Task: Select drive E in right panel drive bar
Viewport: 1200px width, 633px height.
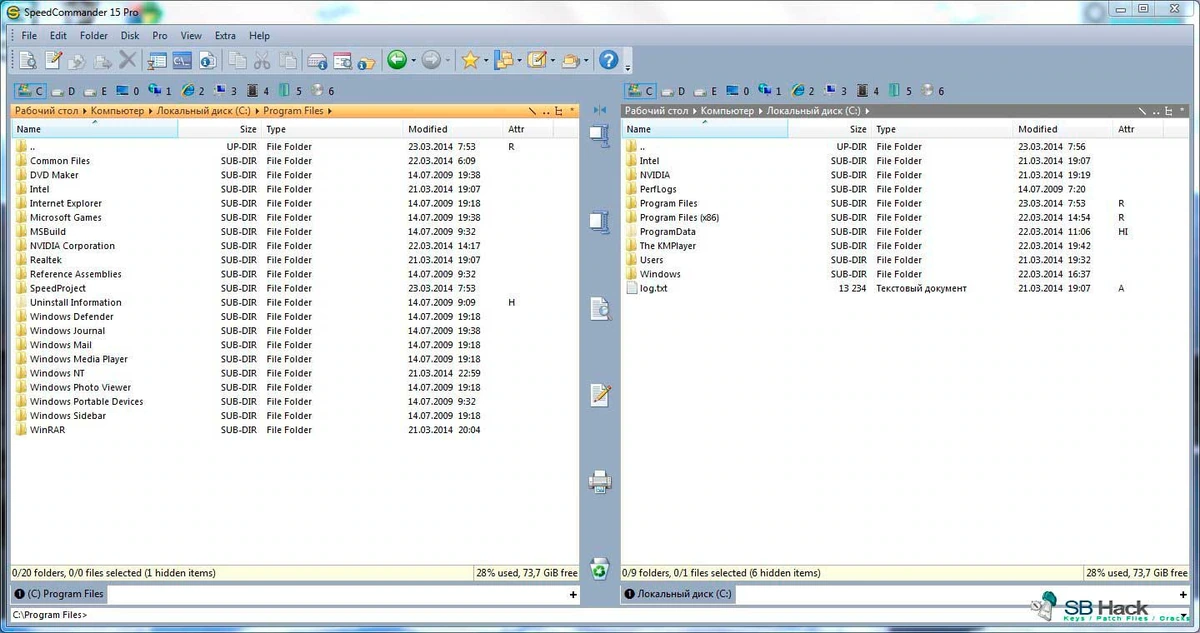Action: point(705,91)
